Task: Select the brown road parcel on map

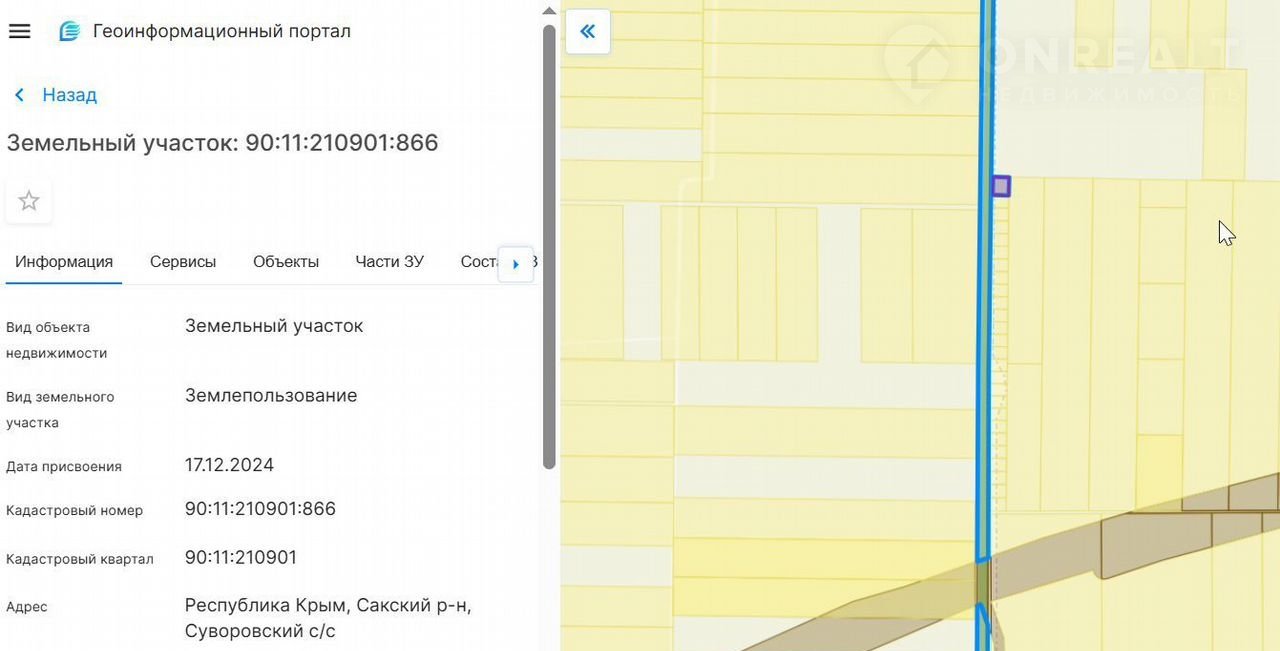Action: (x=1150, y=545)
